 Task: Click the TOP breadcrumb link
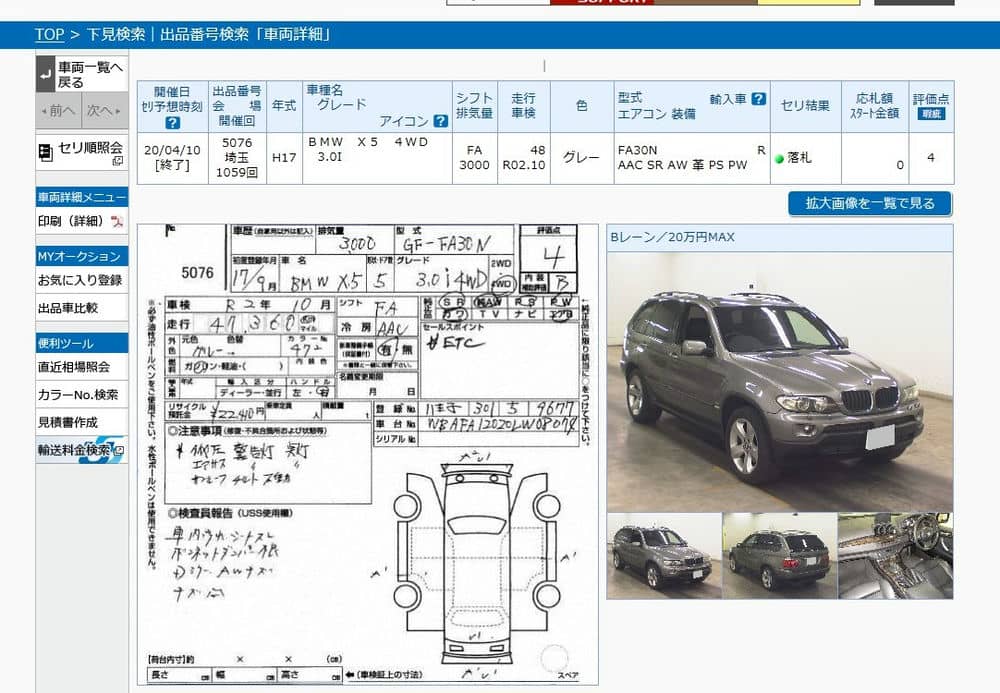pos(50,34)
